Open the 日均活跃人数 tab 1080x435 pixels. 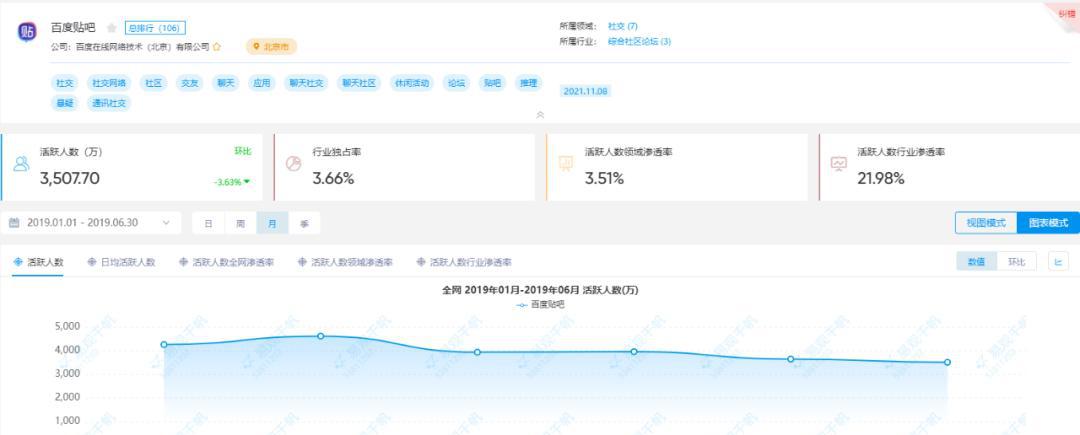pyautogui.click(x=121, y=262)
